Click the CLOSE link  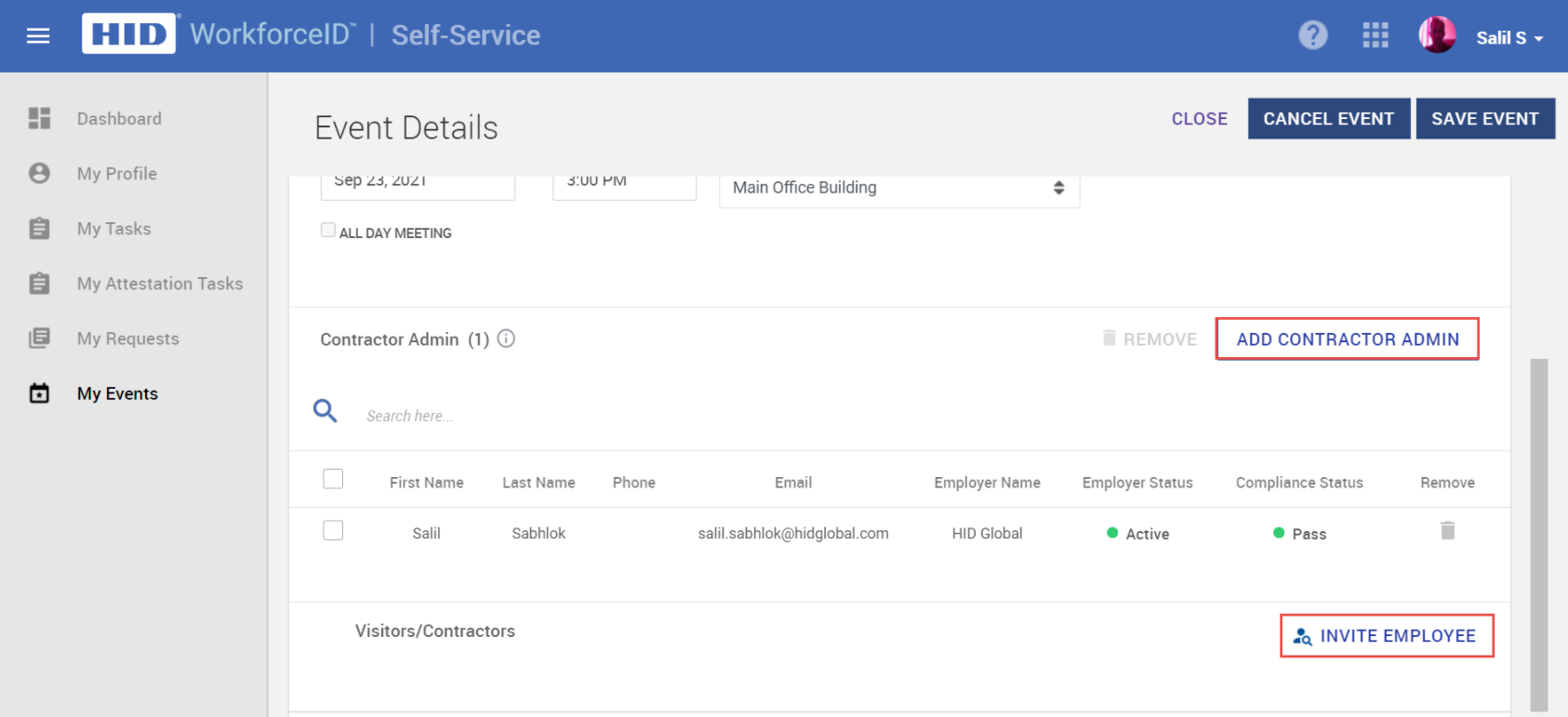click(x=1200, y=119)
